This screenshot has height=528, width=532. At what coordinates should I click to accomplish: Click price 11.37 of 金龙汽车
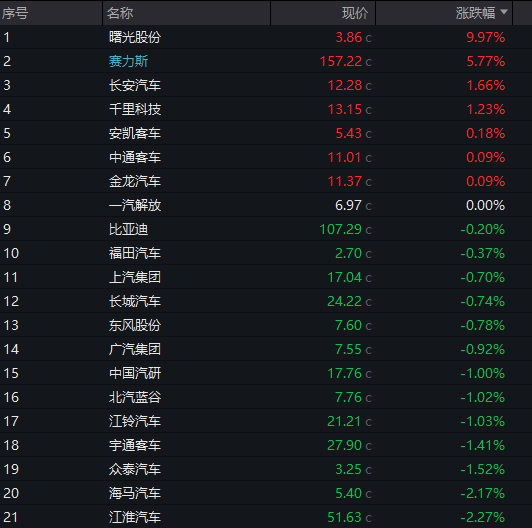345,181
